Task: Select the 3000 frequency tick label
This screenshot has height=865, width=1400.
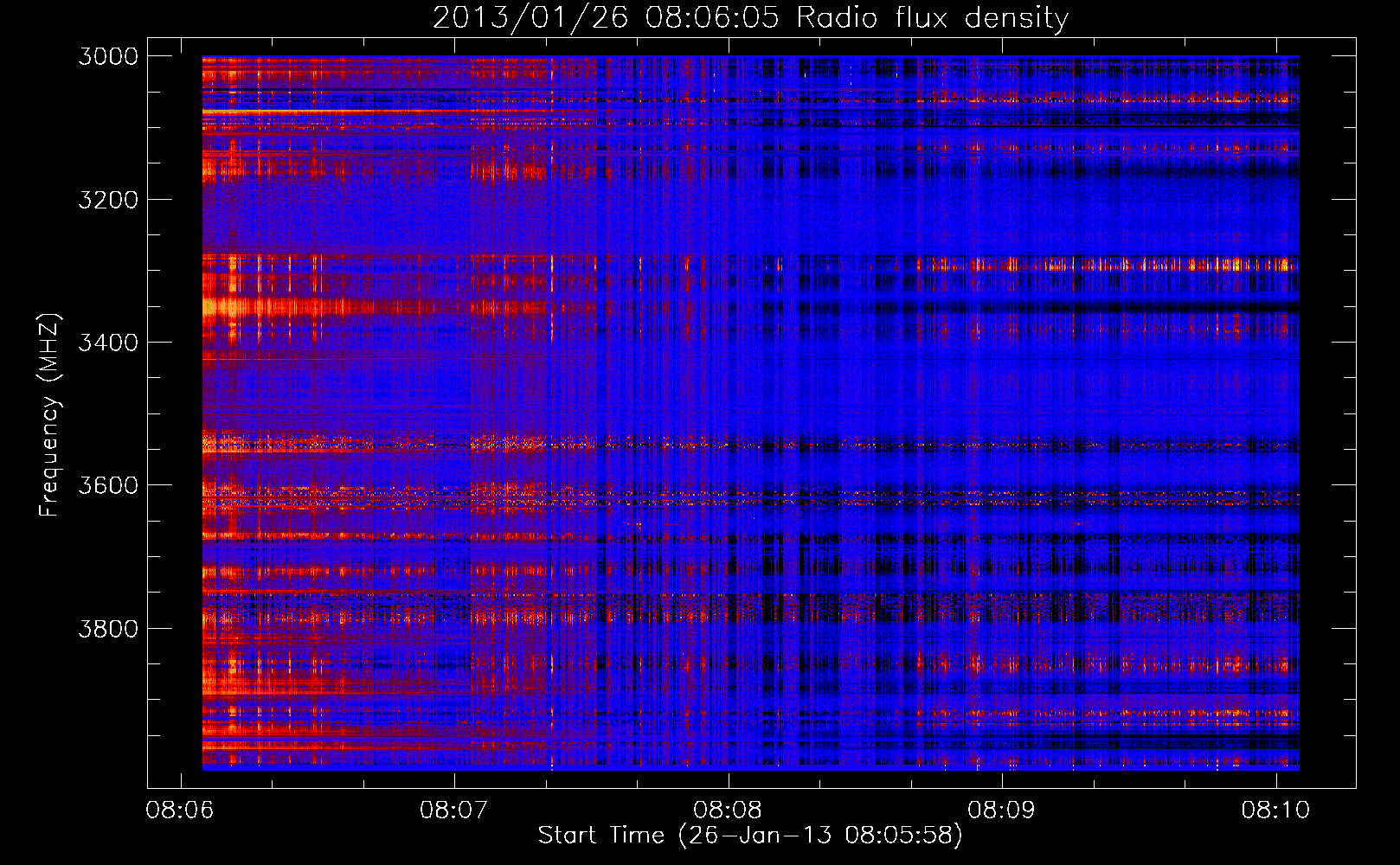Action: pos(108,56)
